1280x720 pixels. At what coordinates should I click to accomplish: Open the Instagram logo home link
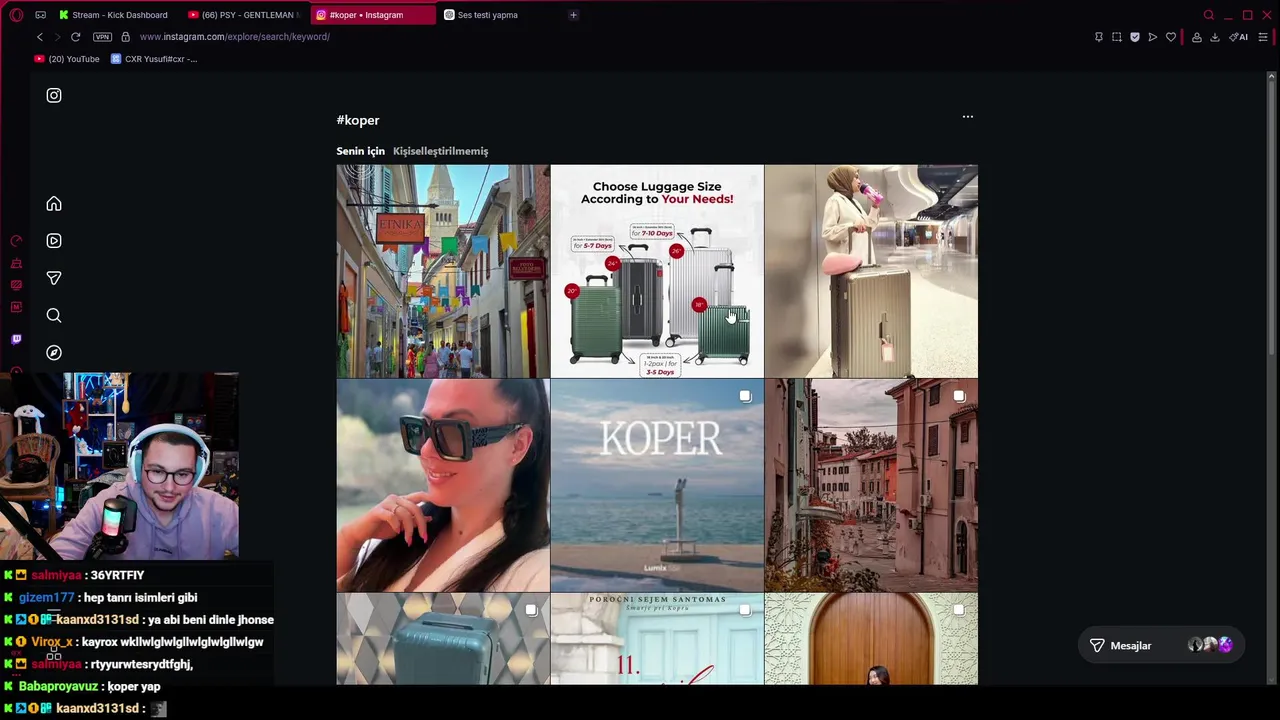click(54, 95)
